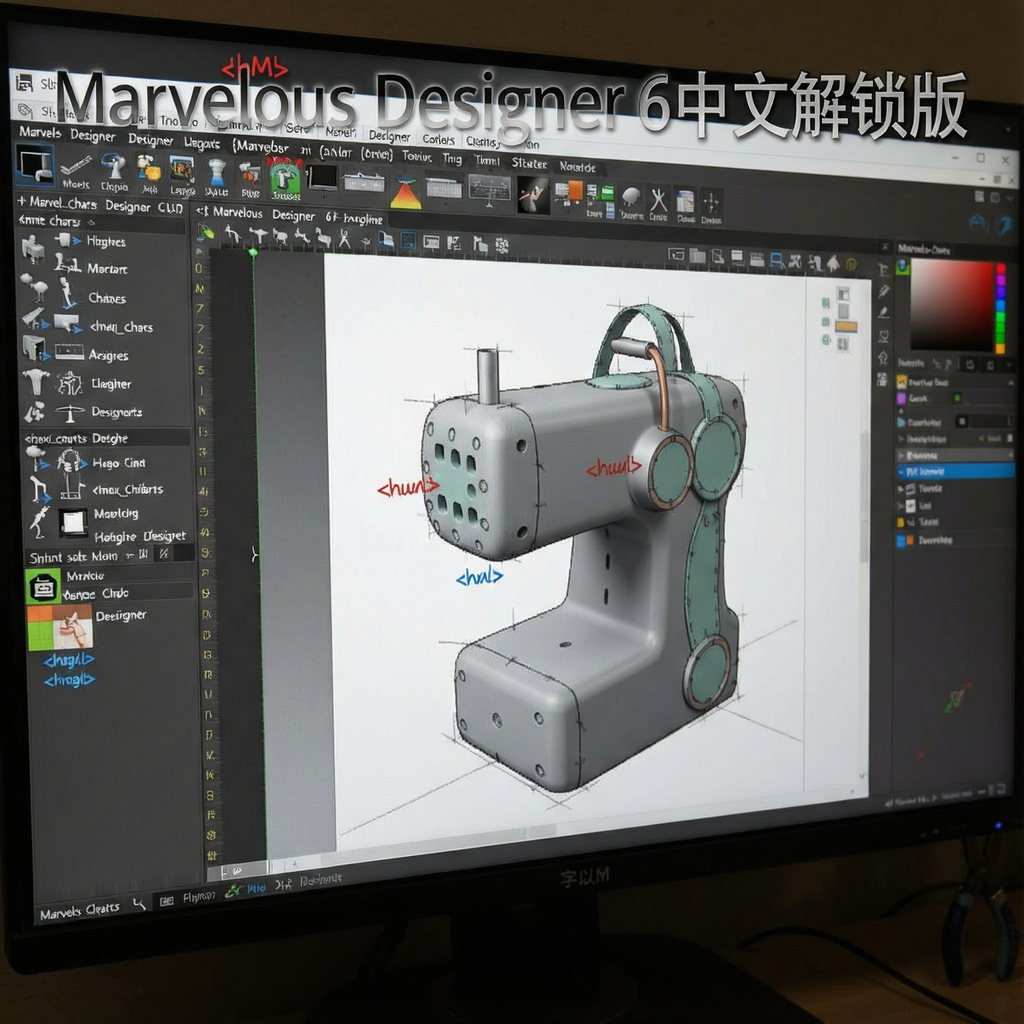Viewport: 1024px width, 1024px height.
Task: Click Marvels Cleatts in the status bar
Action: (80, 911)
